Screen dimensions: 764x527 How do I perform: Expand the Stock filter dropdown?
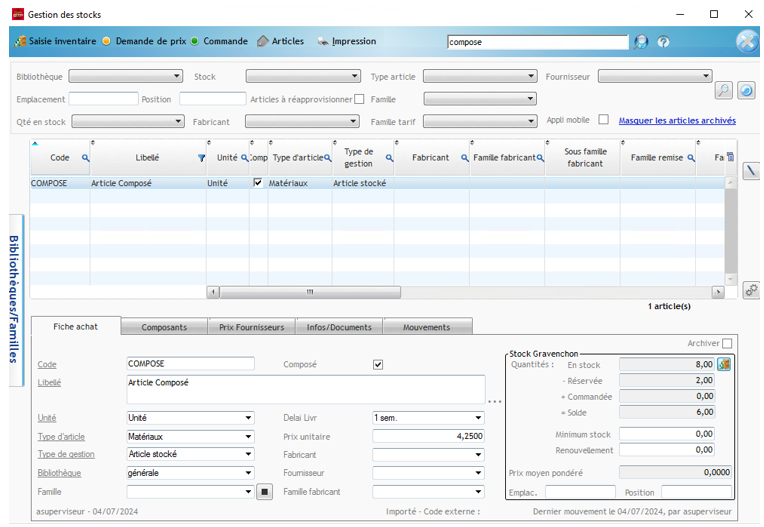[x=303, y=76]
